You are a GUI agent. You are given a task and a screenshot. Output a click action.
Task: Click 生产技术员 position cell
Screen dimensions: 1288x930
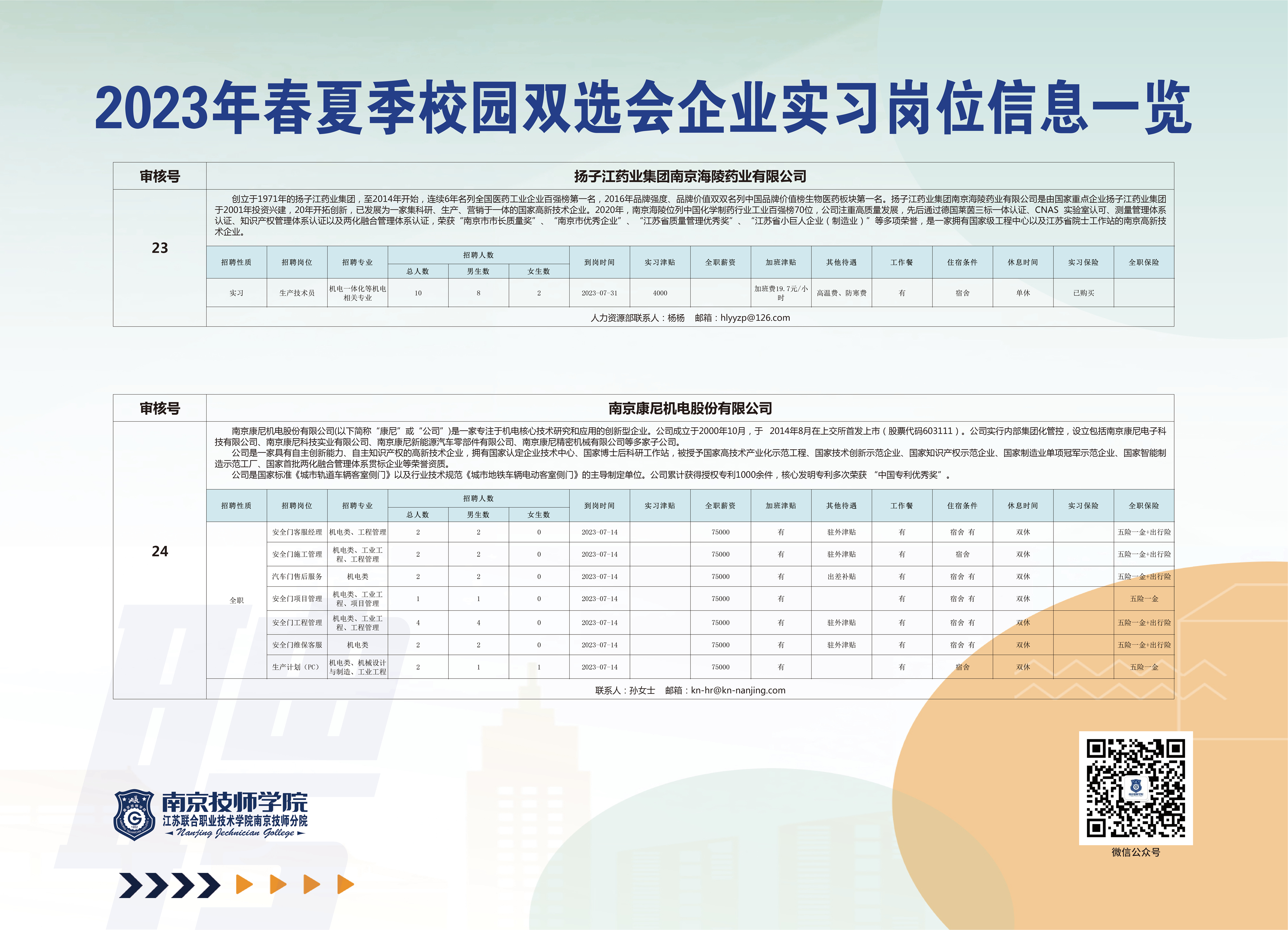click(296, 293)
